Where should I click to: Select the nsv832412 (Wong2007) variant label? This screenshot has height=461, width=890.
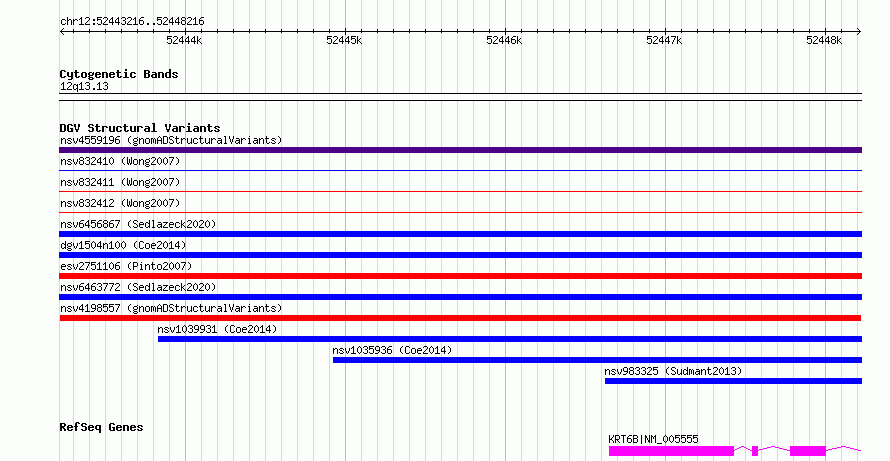[120, 203]
